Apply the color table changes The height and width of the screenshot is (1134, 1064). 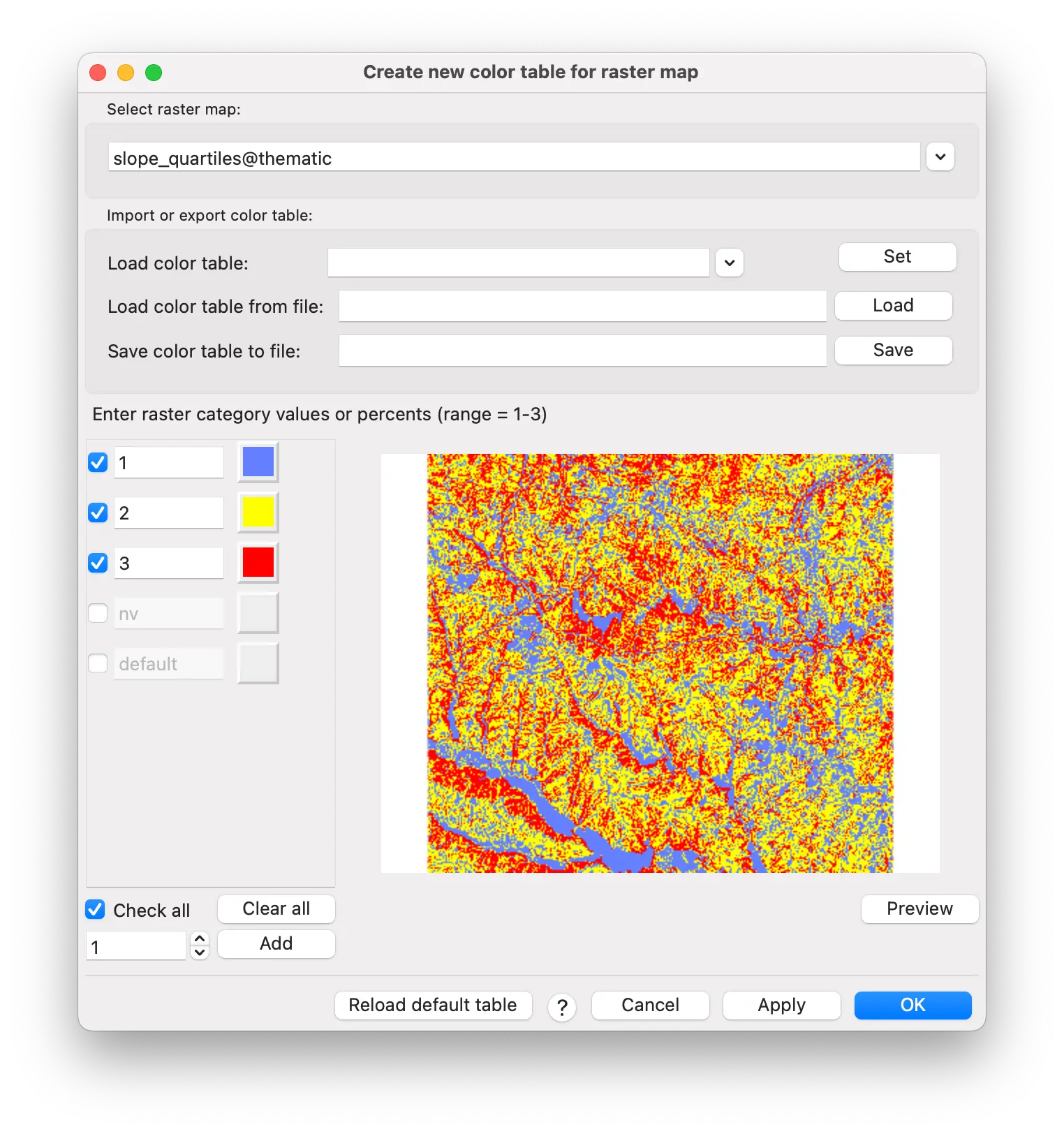click(x=781, y=1006)
